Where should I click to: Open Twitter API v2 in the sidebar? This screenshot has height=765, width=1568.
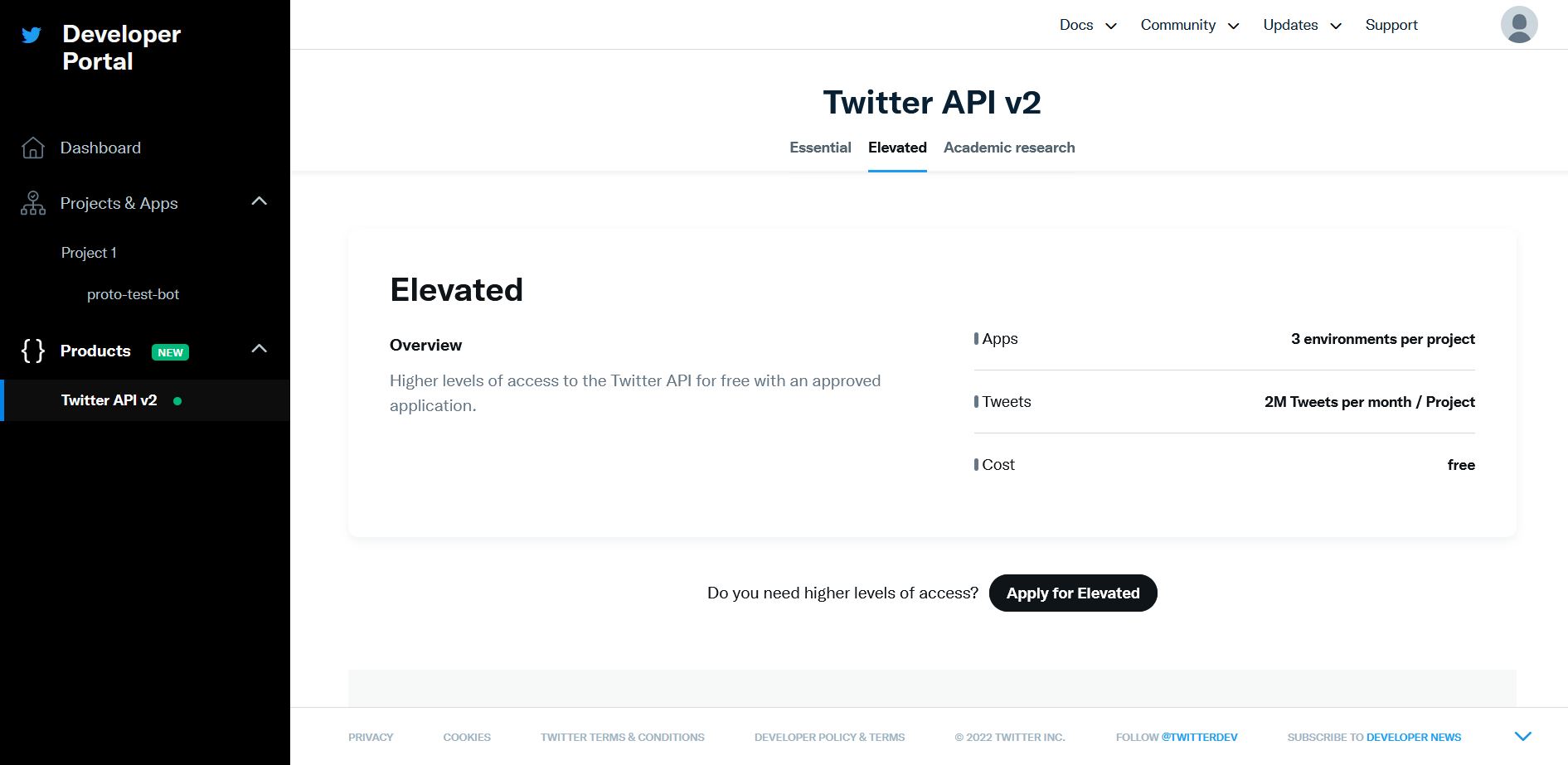109,400
